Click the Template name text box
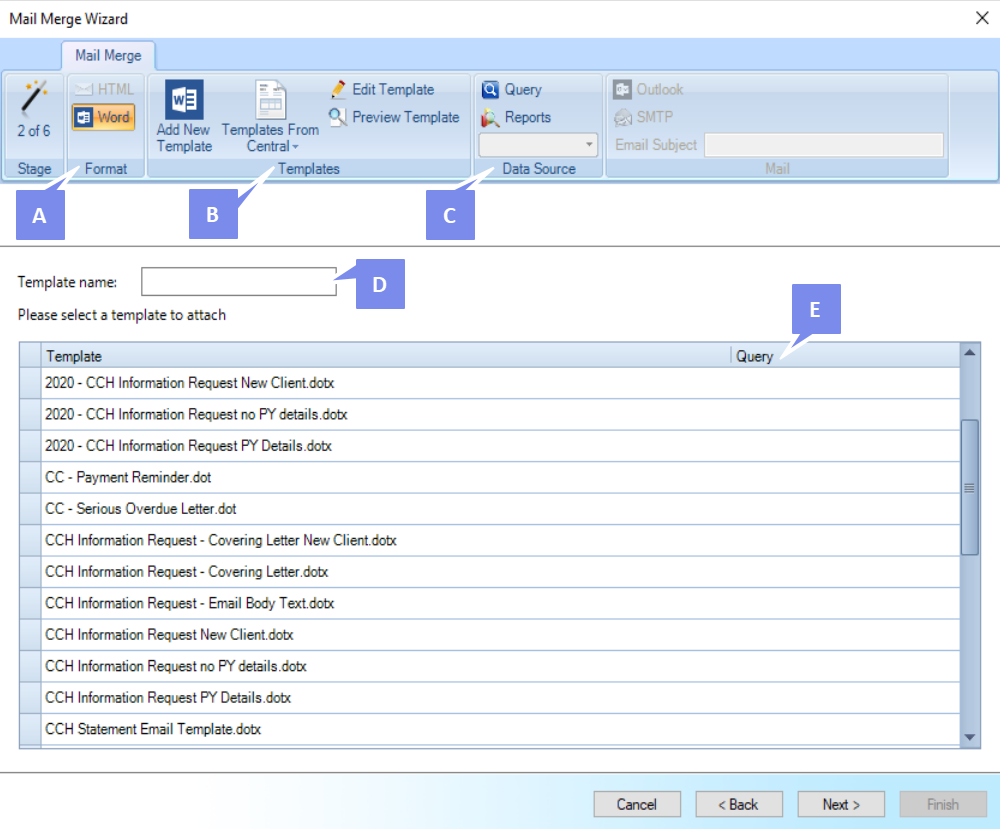 click(x=239, y=281)
